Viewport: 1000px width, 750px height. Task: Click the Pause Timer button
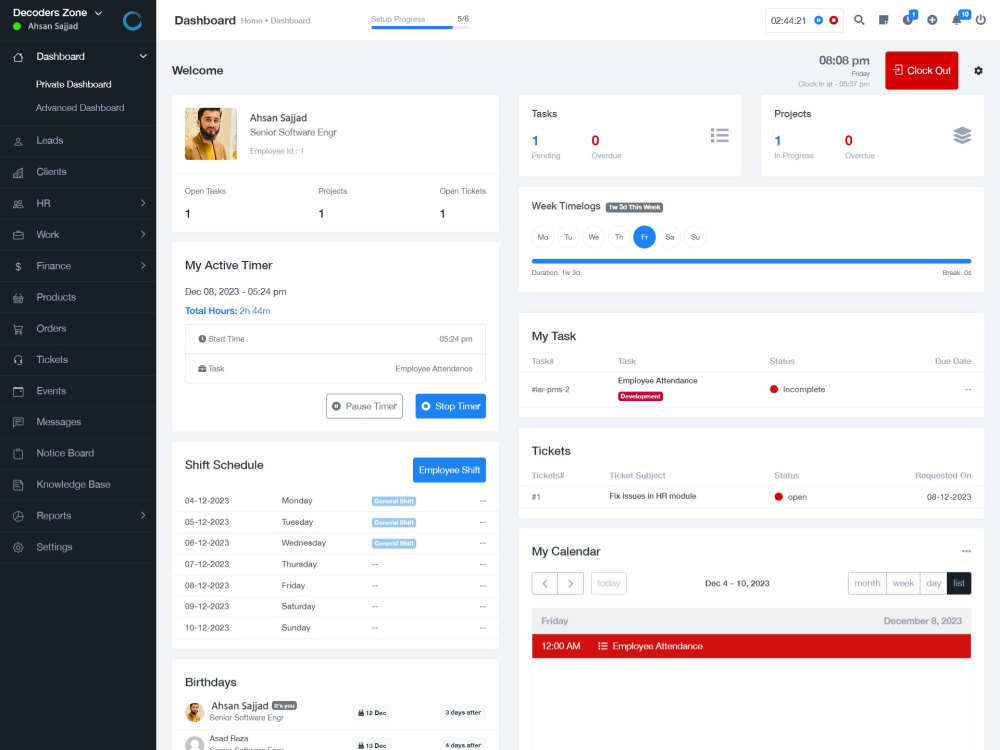(x=364, y=406)
